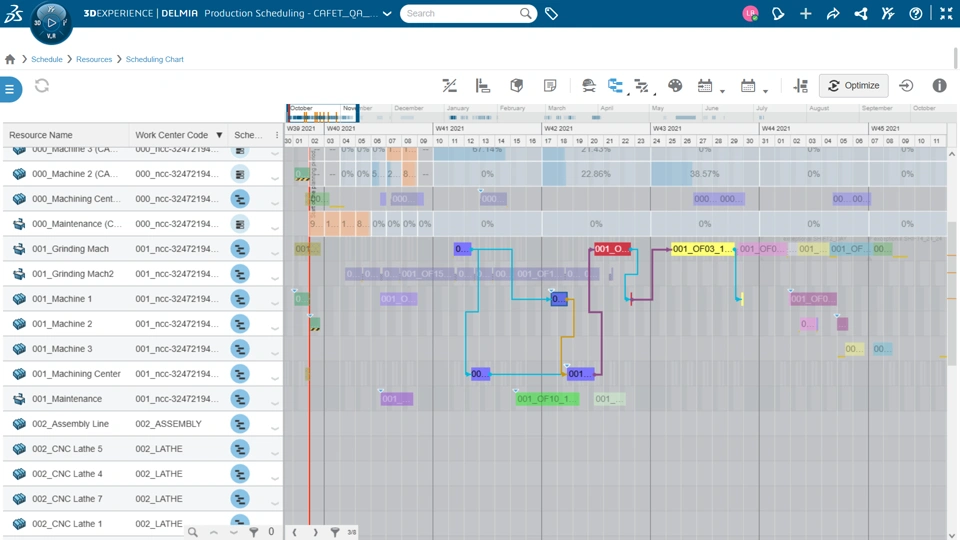960x540 pixels.
Task: Click the circled arrow export icon
Action: 906,86
